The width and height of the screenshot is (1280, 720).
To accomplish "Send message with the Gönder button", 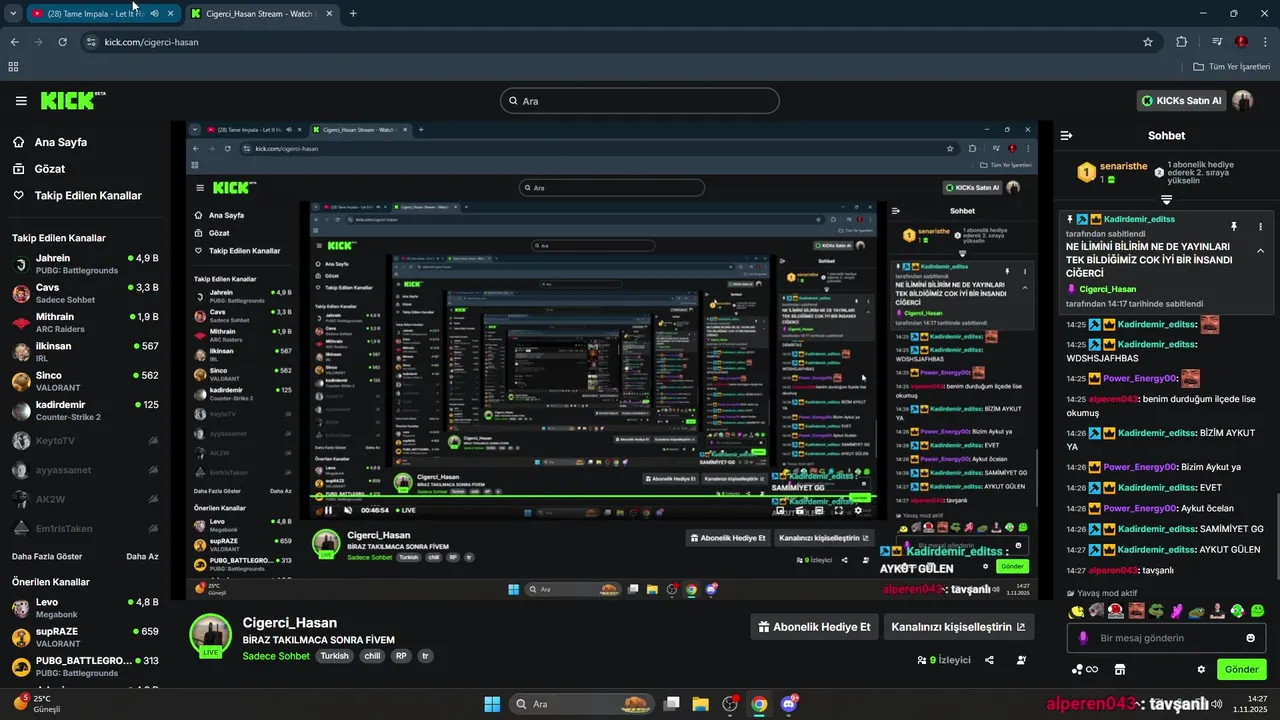I will coord(1242,669).
